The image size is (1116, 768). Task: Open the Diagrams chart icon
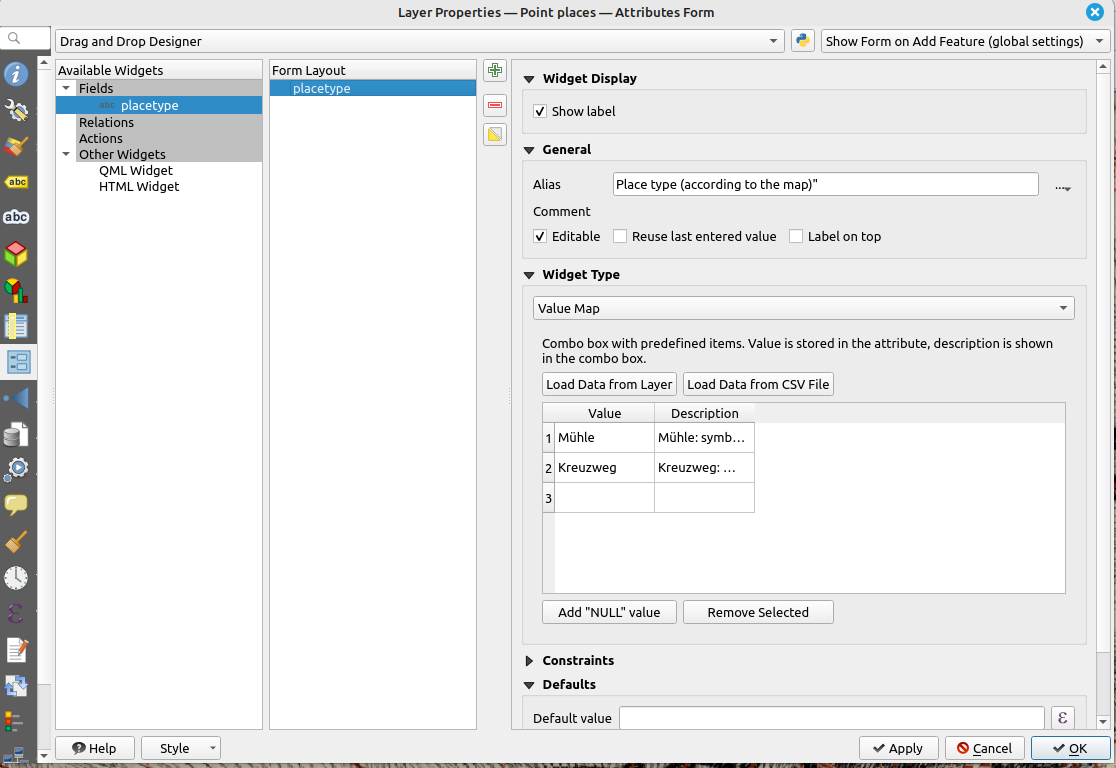pos(16,290)
